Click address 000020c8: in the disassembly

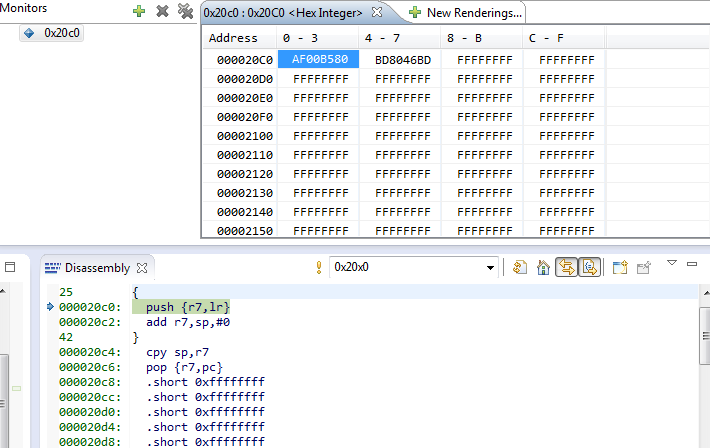90,382
